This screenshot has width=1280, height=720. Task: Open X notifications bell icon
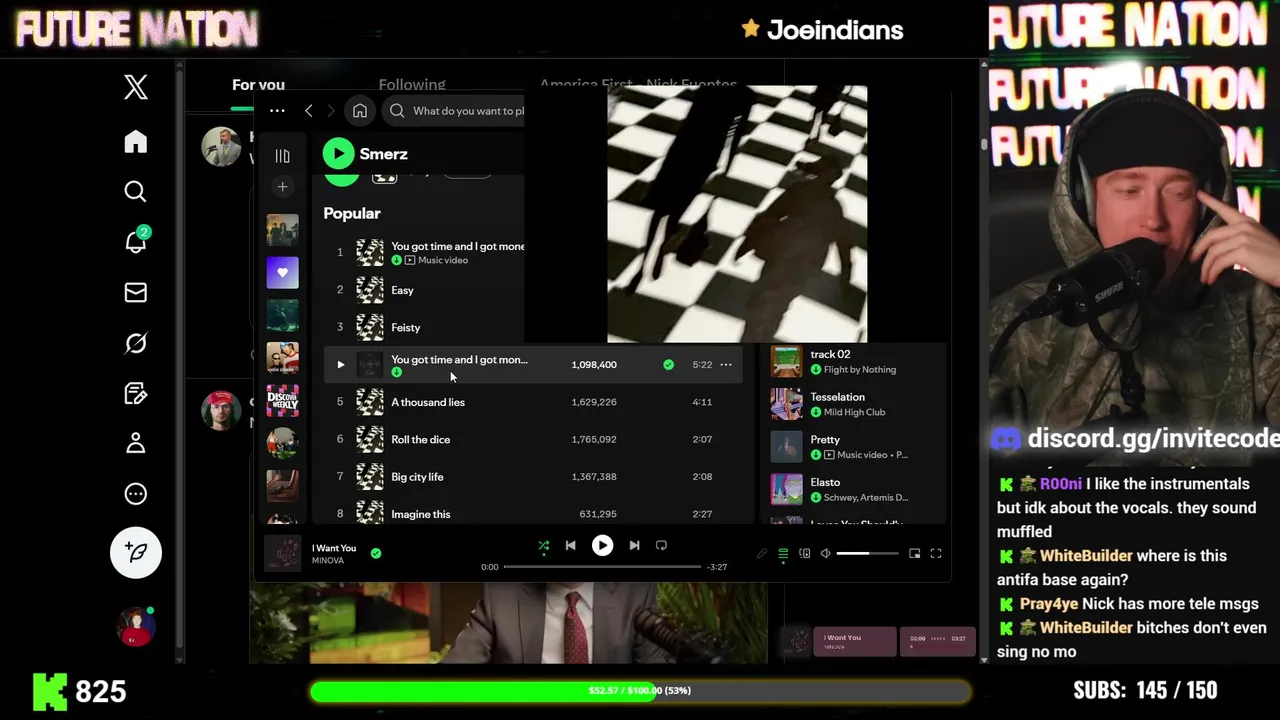136,242
